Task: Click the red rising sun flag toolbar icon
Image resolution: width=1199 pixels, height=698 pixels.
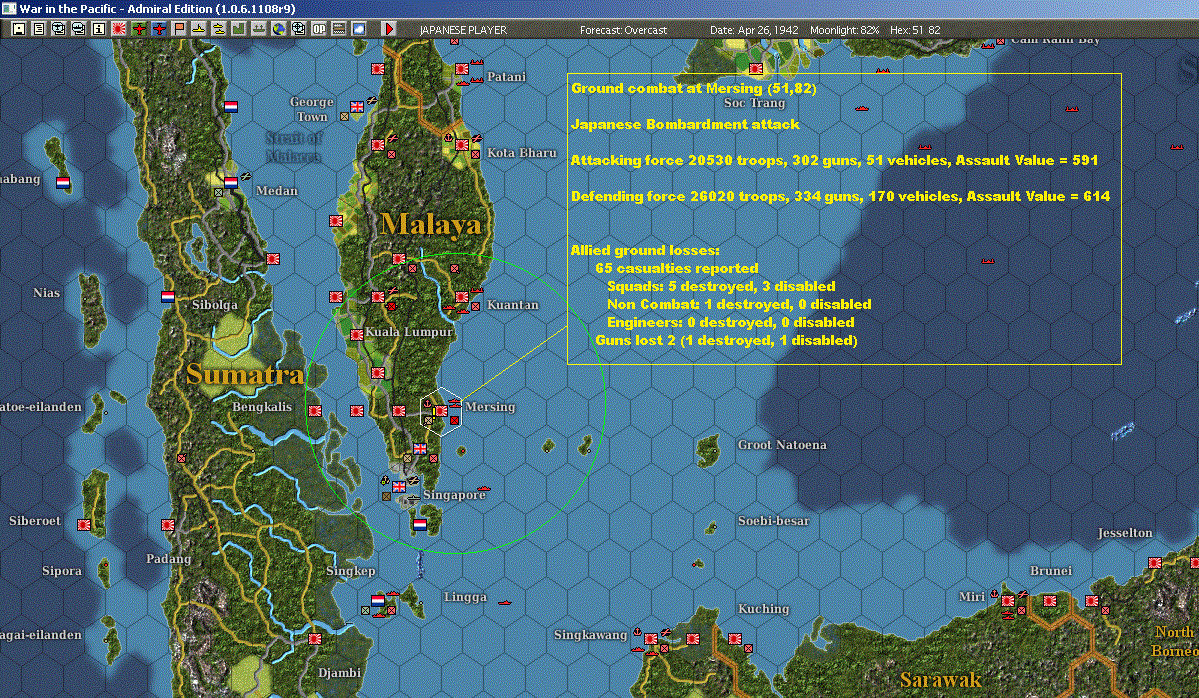Action: pyautogui.click(x=119, y=29)
